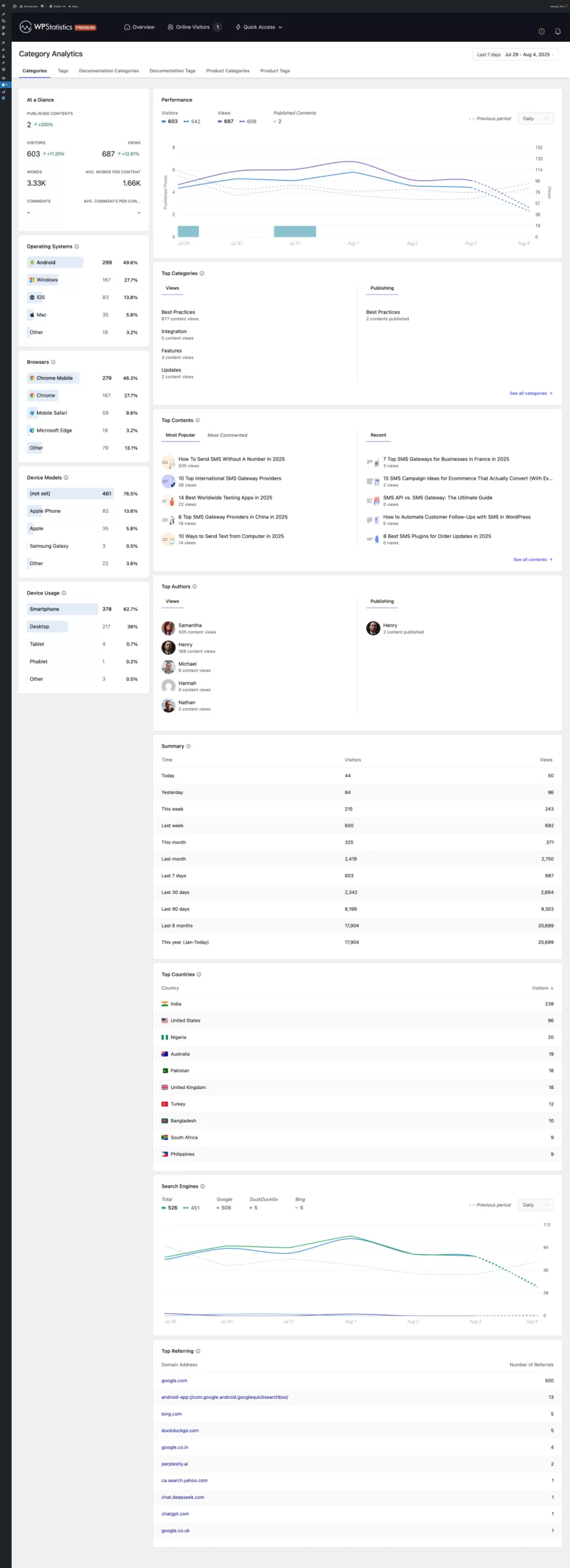Switch to the Tags tab
Image resolution: width=570 pixels, height=1568 pixels.
pyautogui.click(x=63, y=71)
